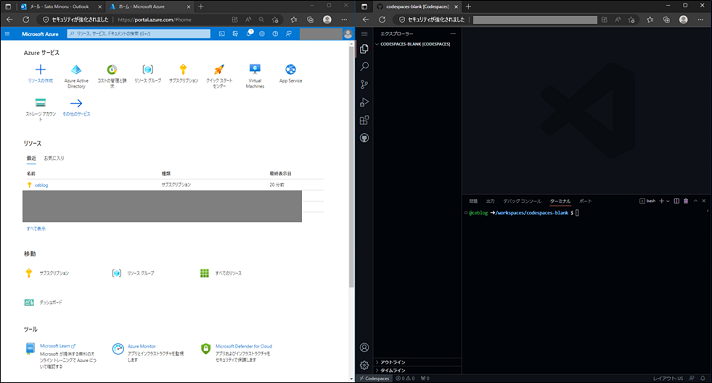Open notifications bell in Azure header
The height and width of the screenshot is (383, 712).
point(249,34)
